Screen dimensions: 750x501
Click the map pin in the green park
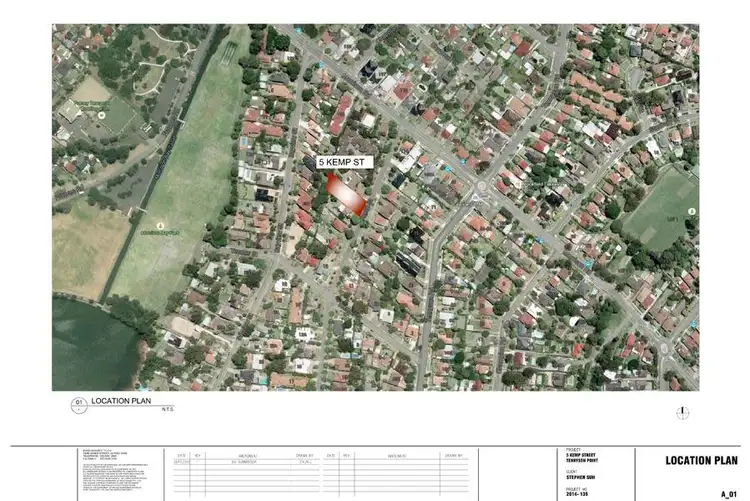[x=160, y=227]
